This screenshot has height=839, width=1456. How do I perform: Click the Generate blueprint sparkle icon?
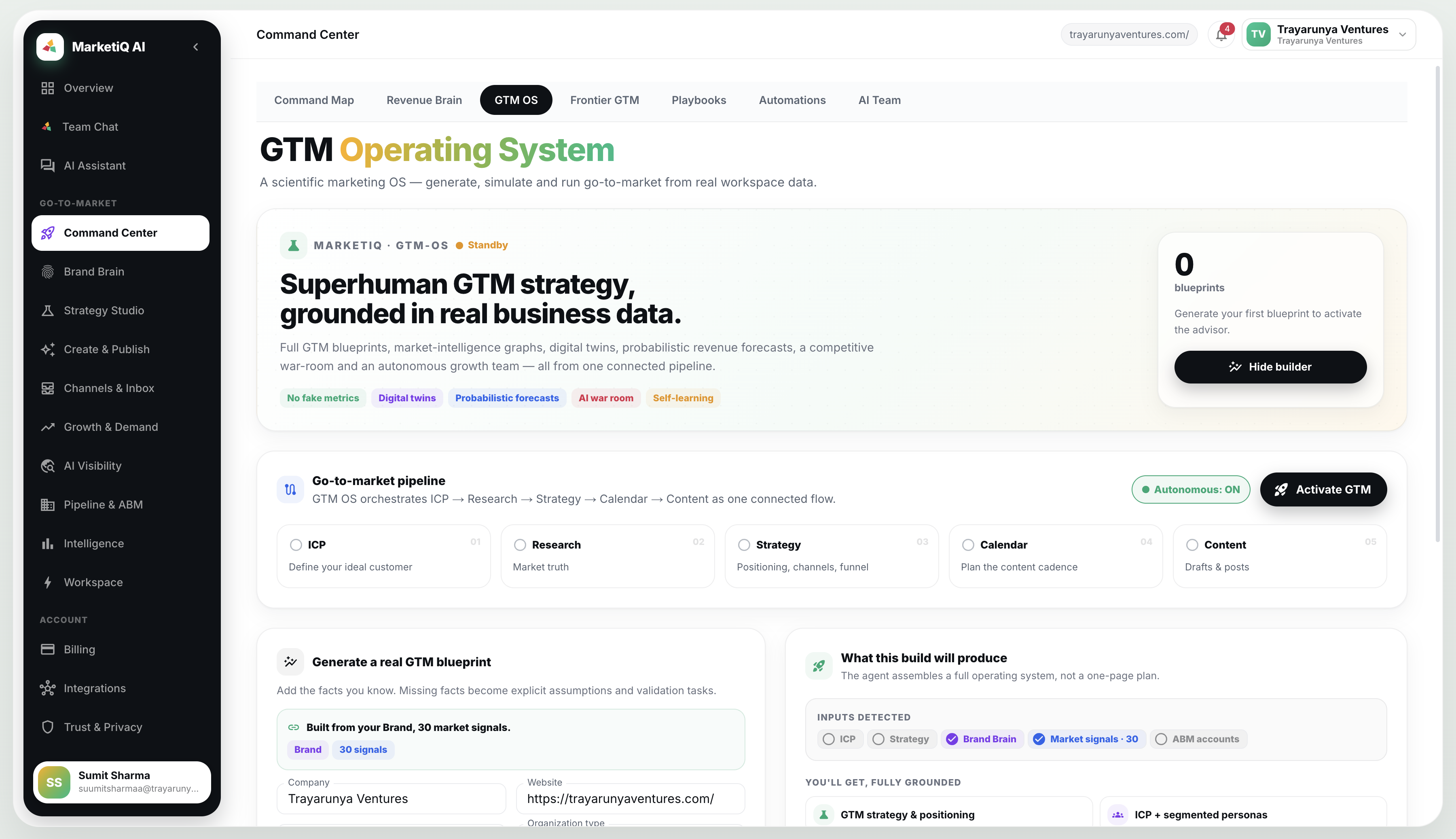point(290,662)
